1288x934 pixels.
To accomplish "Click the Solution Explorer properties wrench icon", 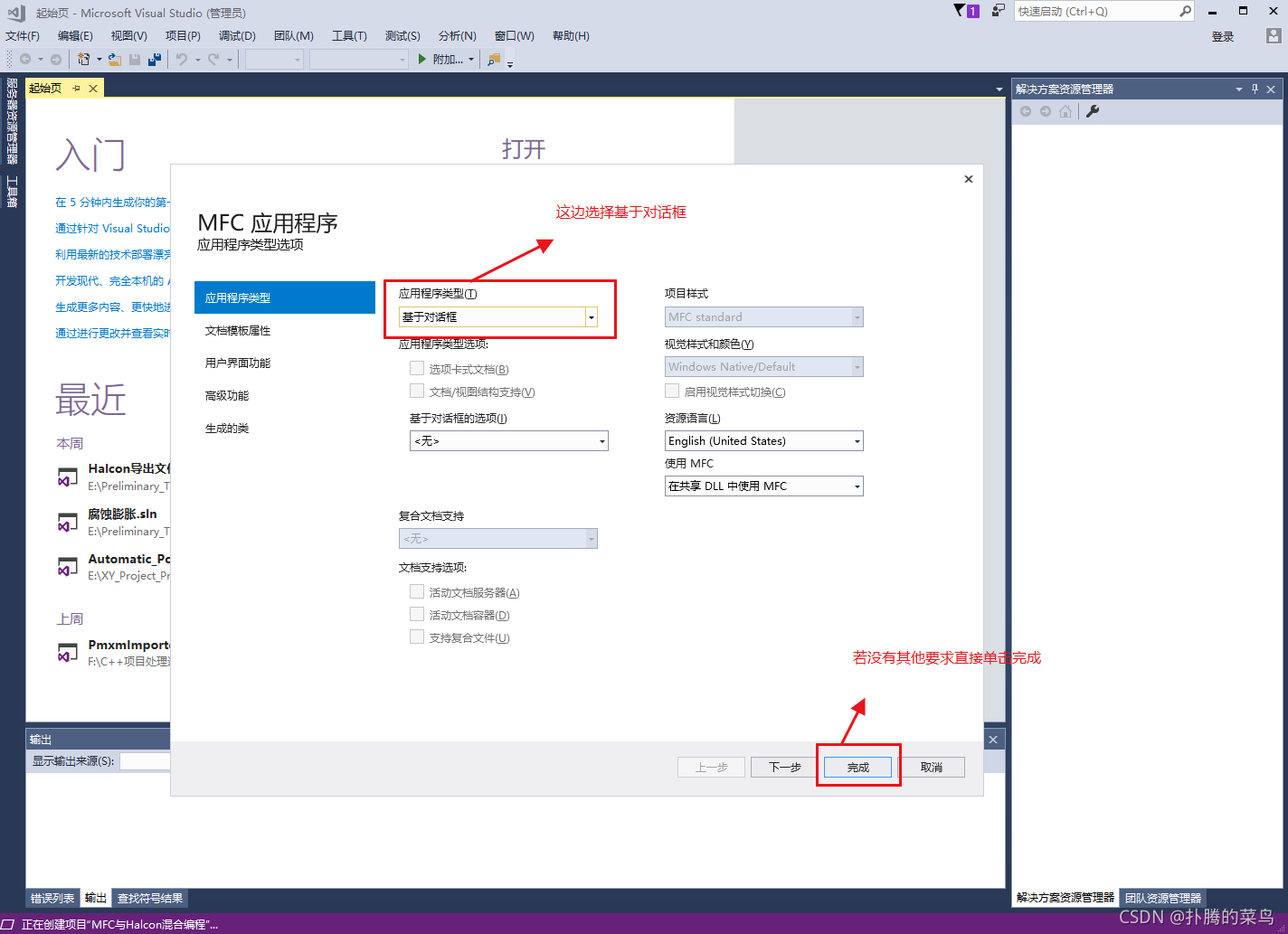I will 1093,111.
